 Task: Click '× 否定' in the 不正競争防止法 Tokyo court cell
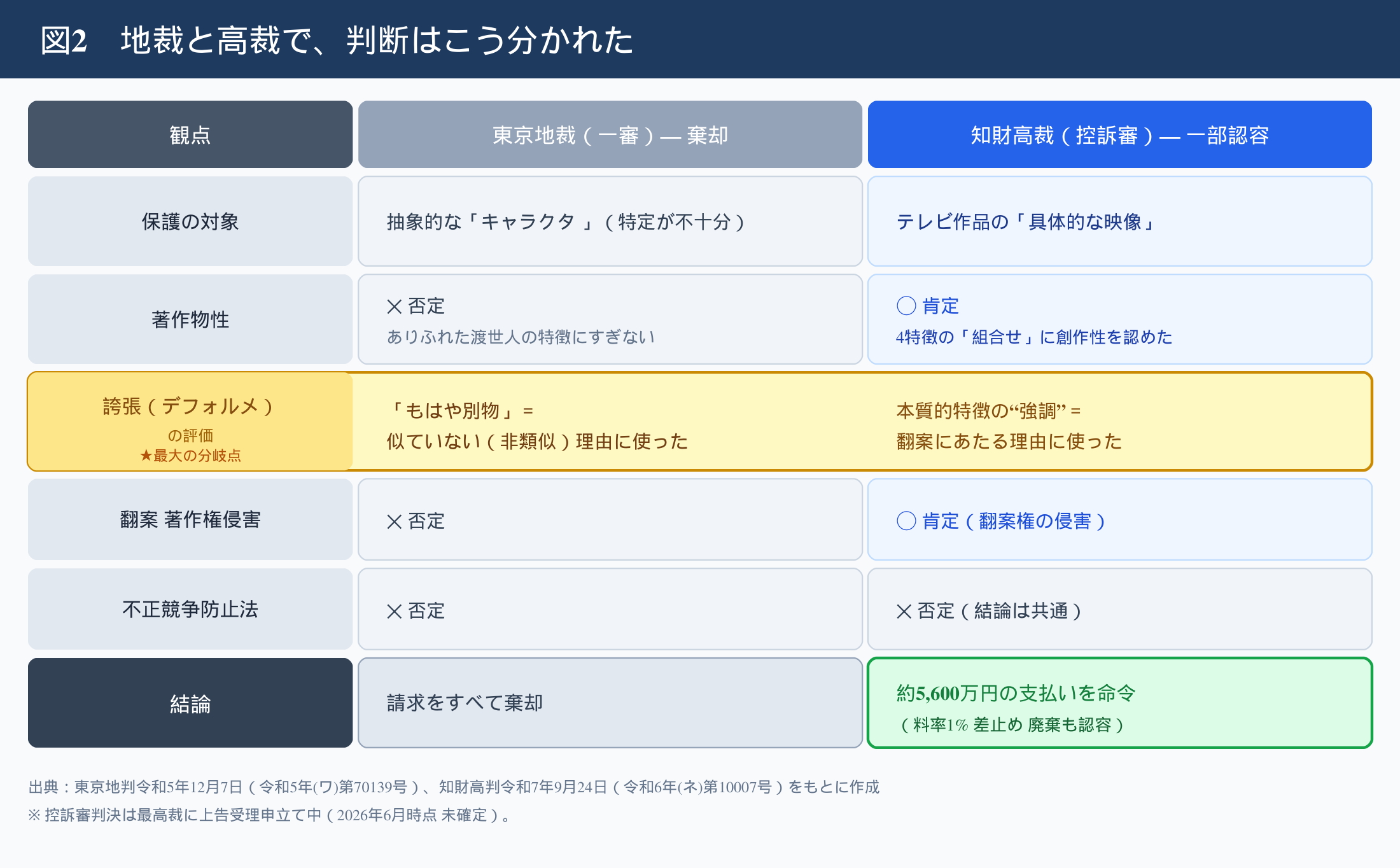[x=416, y=611]
